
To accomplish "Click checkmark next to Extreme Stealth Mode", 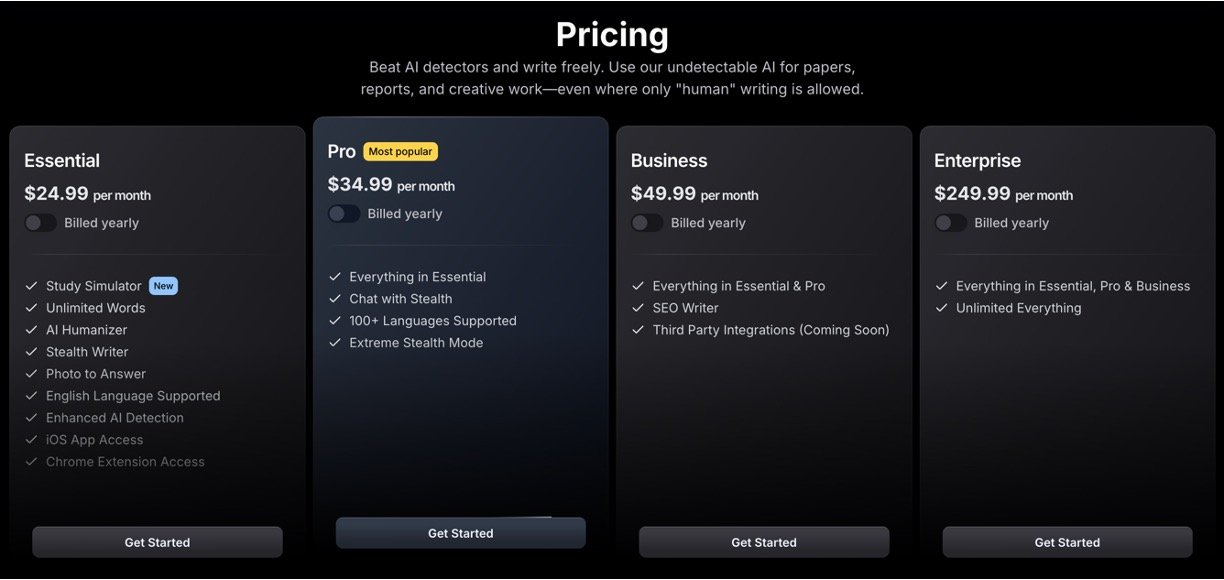I will [335, 343].
